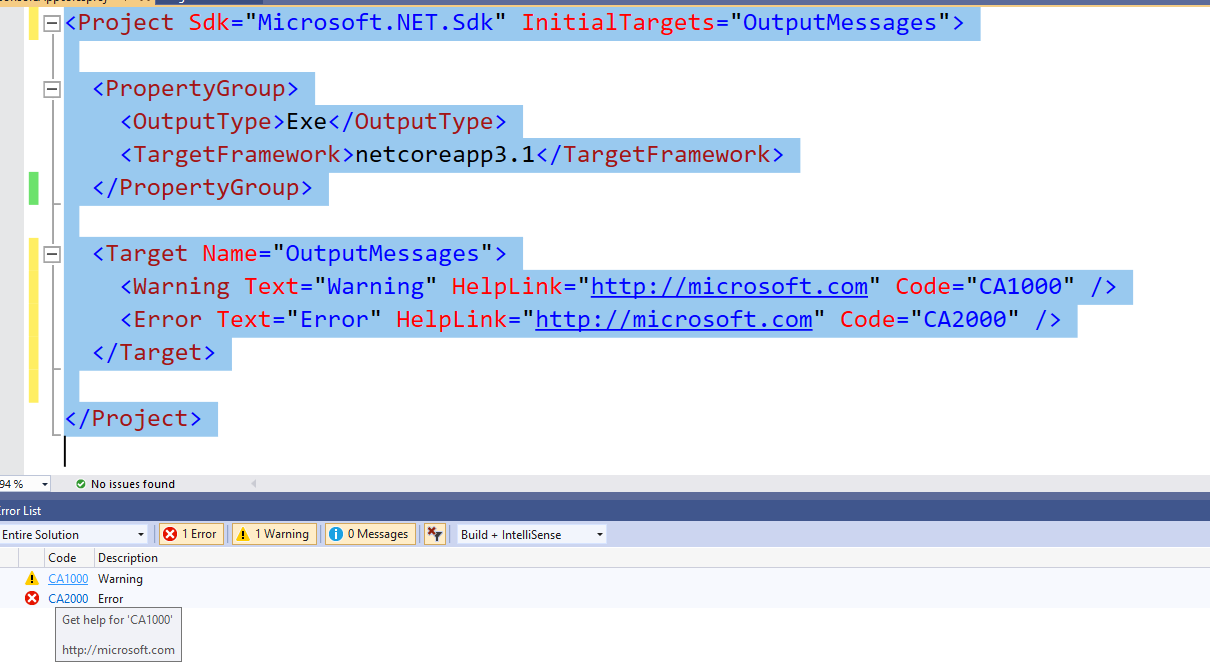Collapse the OutputMessages Target fold
The height and width of the screenshot is (667, 1210).
51,254
